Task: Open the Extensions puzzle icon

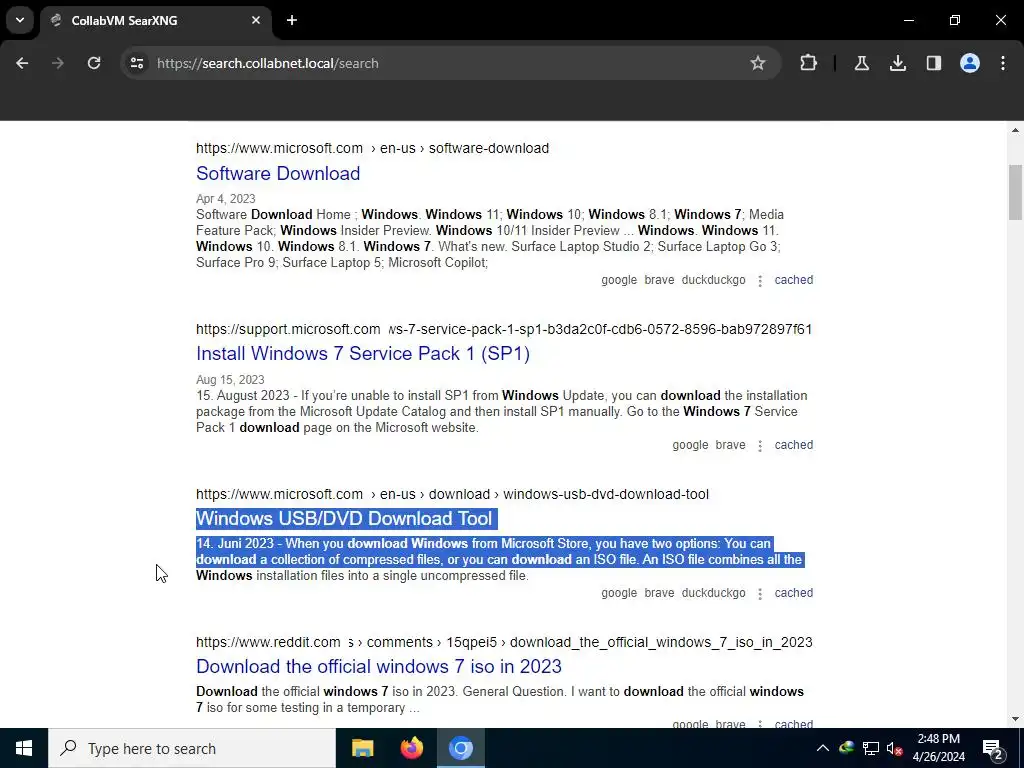Action: [x=808, y=63]
